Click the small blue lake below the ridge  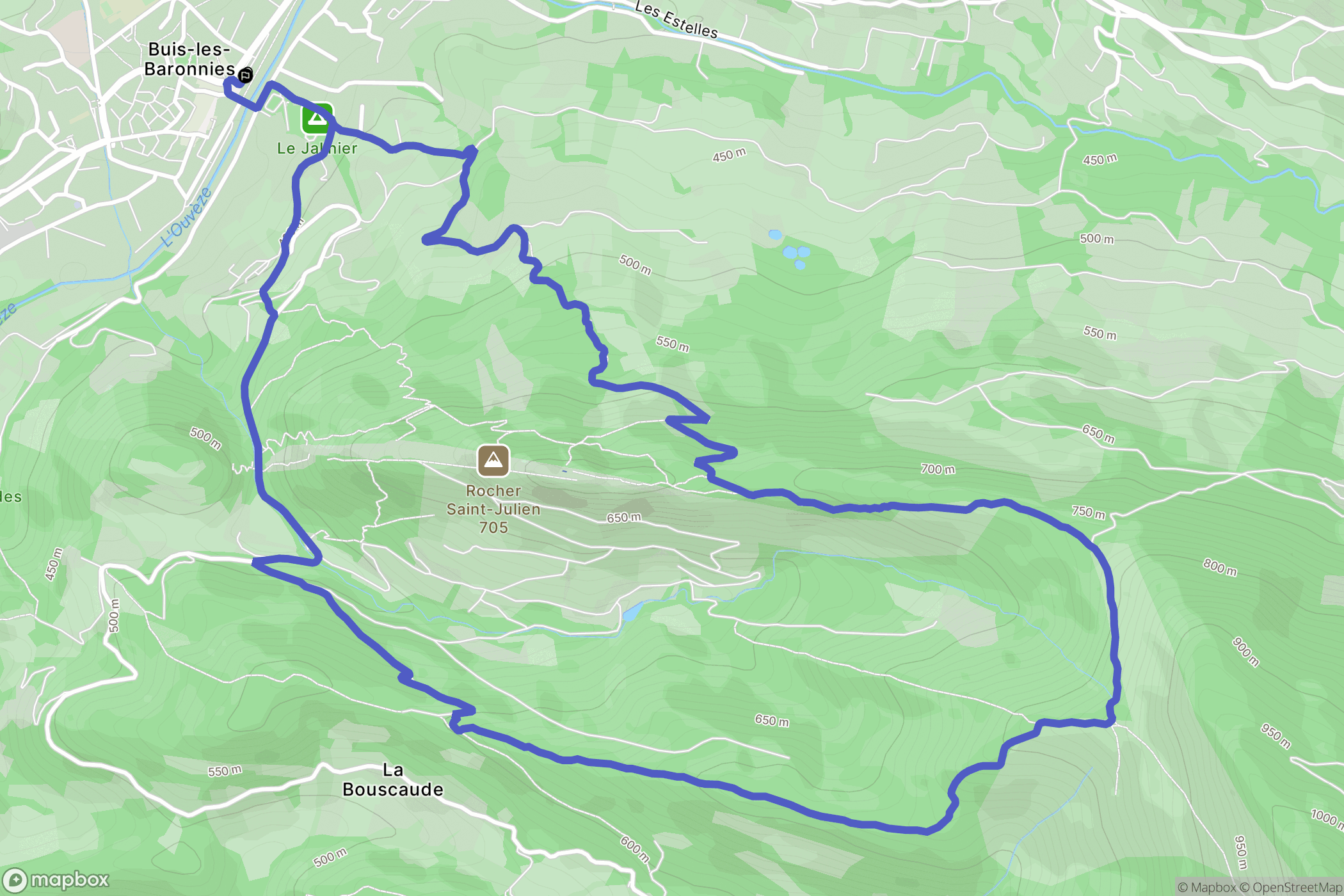tap(632, 612)
